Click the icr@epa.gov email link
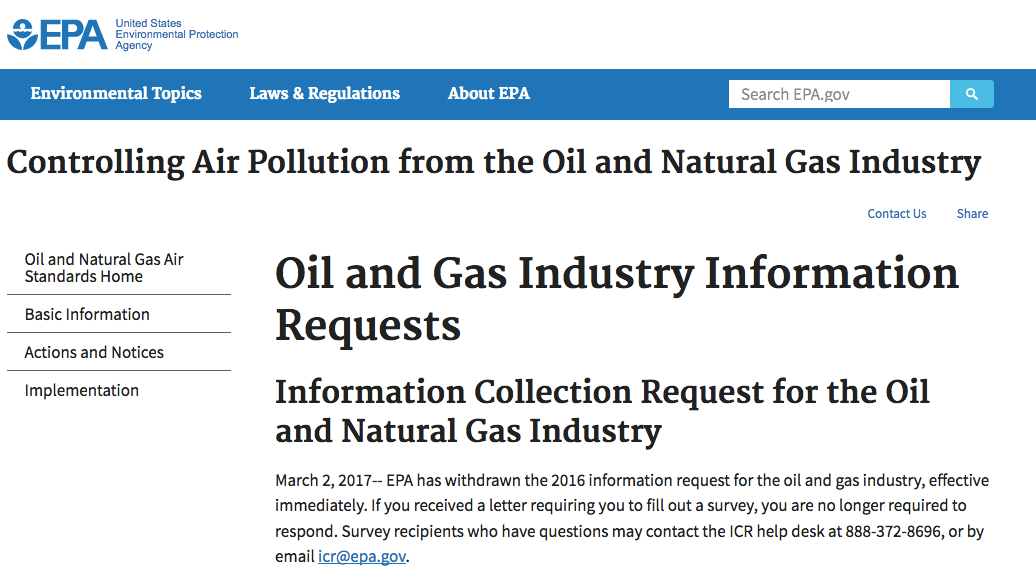 coord(361,557)
